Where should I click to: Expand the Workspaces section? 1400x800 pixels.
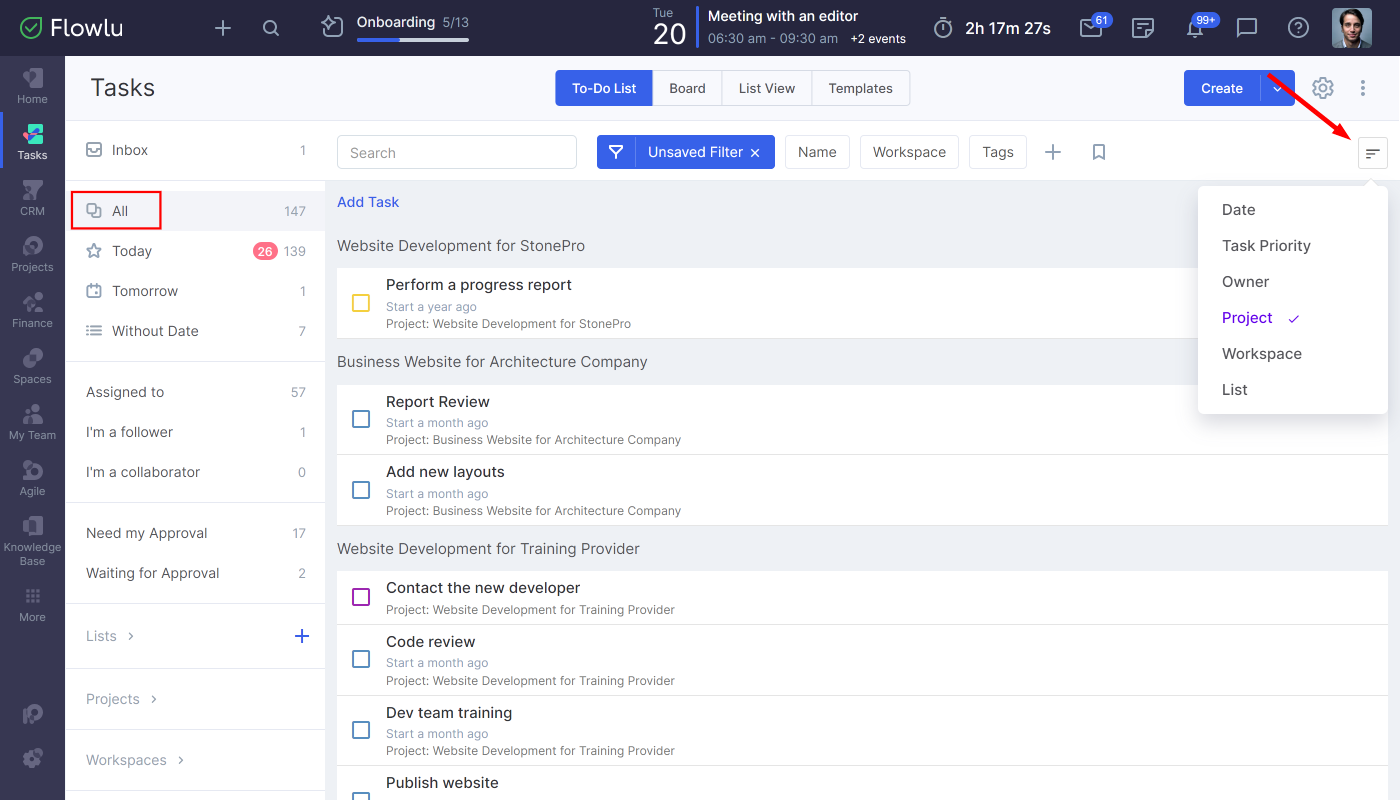135,760
